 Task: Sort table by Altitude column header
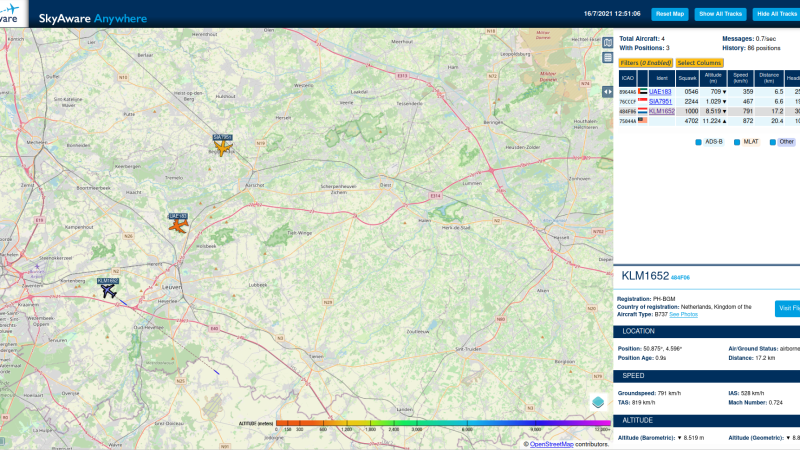pyautogui.click(x=713, y=78)
